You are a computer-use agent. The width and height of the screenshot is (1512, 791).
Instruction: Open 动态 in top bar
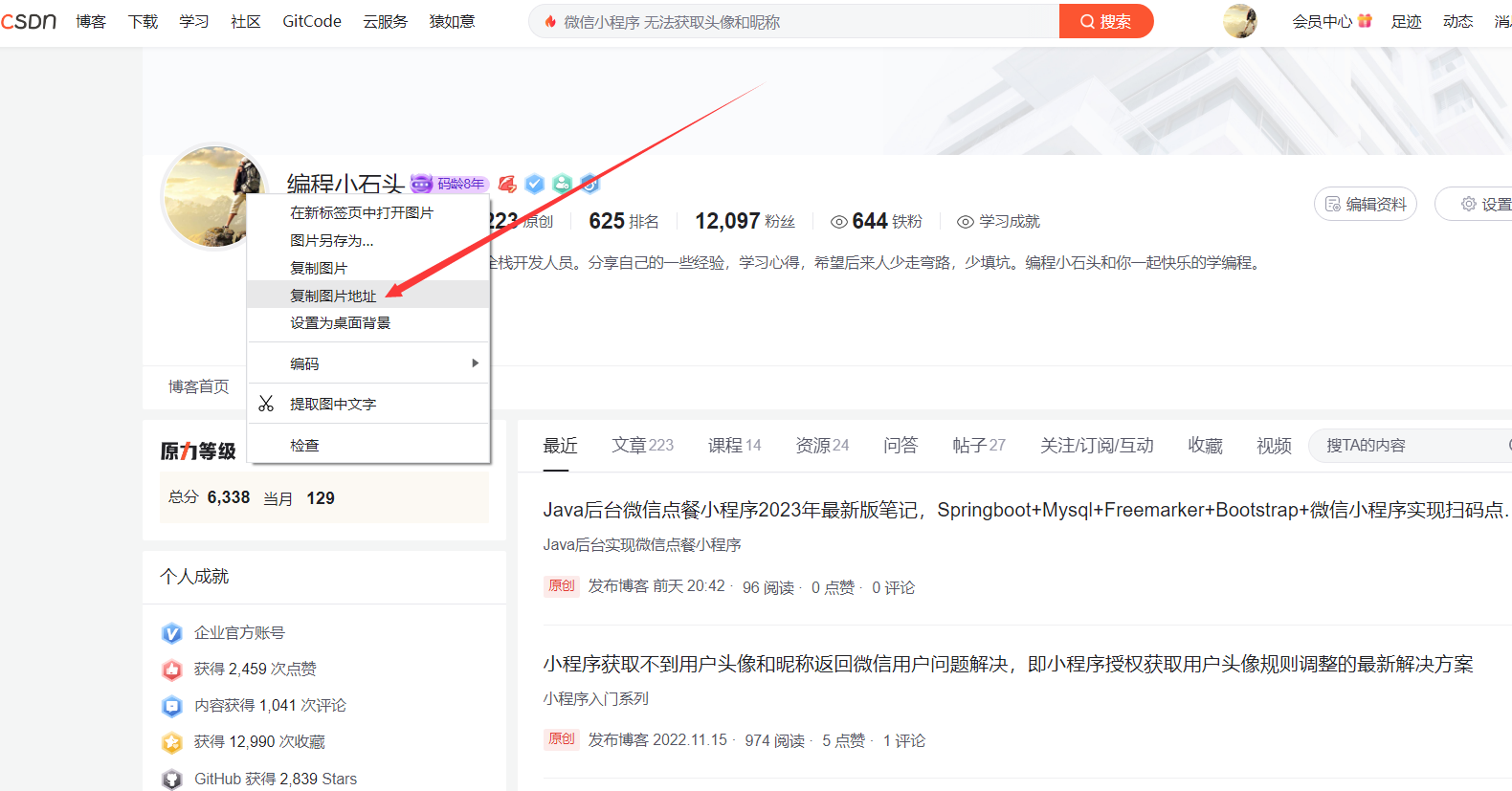[1458, 21]
